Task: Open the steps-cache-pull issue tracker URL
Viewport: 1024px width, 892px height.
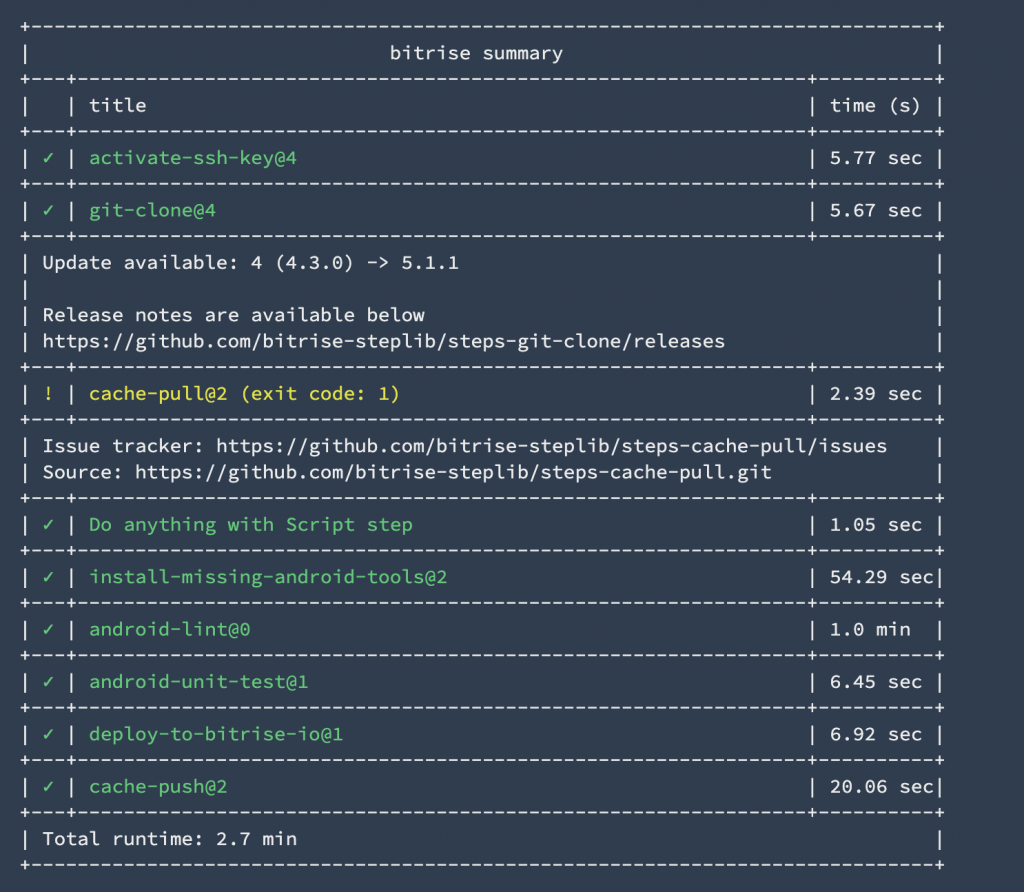Action: tap(551, 446)
